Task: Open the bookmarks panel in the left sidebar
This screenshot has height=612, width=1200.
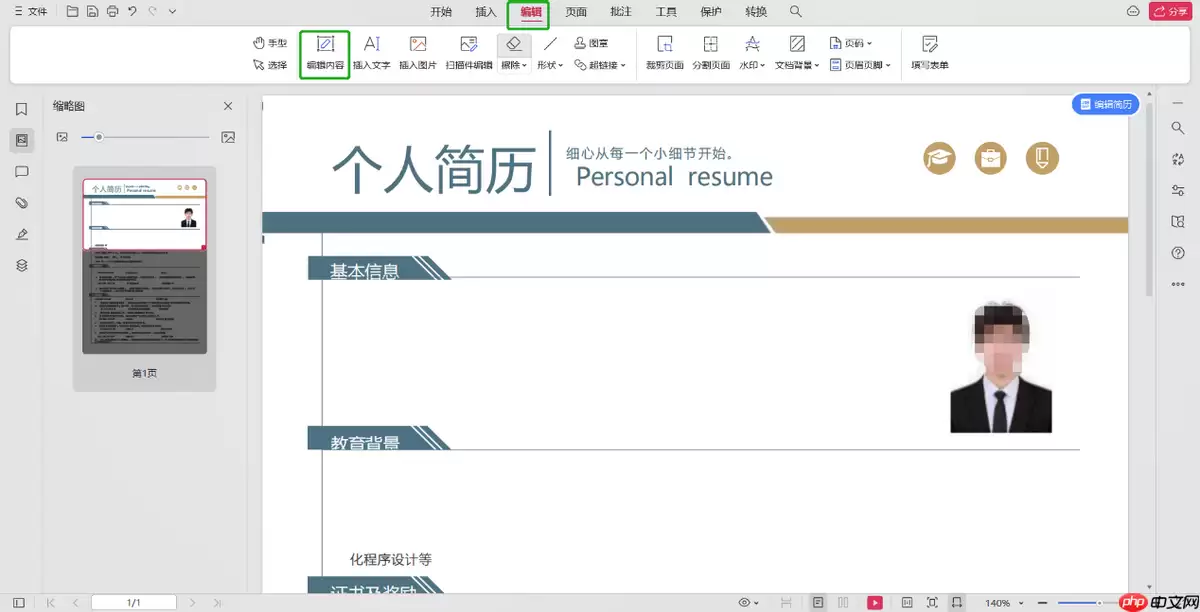Action: coord(21,108)
